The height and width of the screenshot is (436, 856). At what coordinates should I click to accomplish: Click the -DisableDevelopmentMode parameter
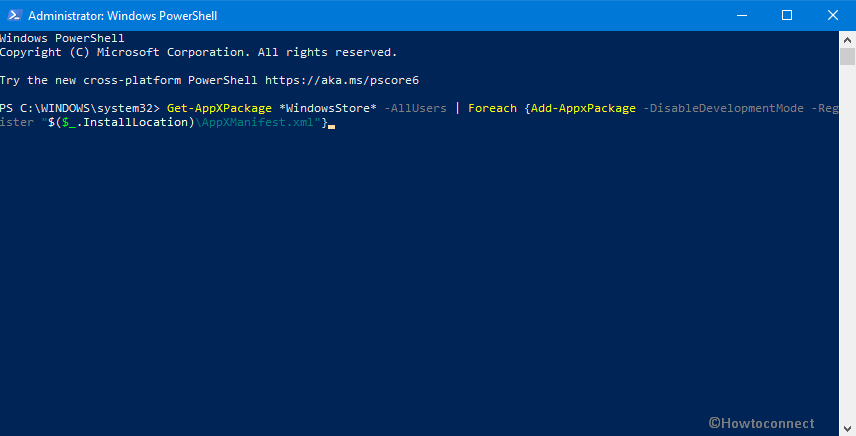[x=723, y=108]
